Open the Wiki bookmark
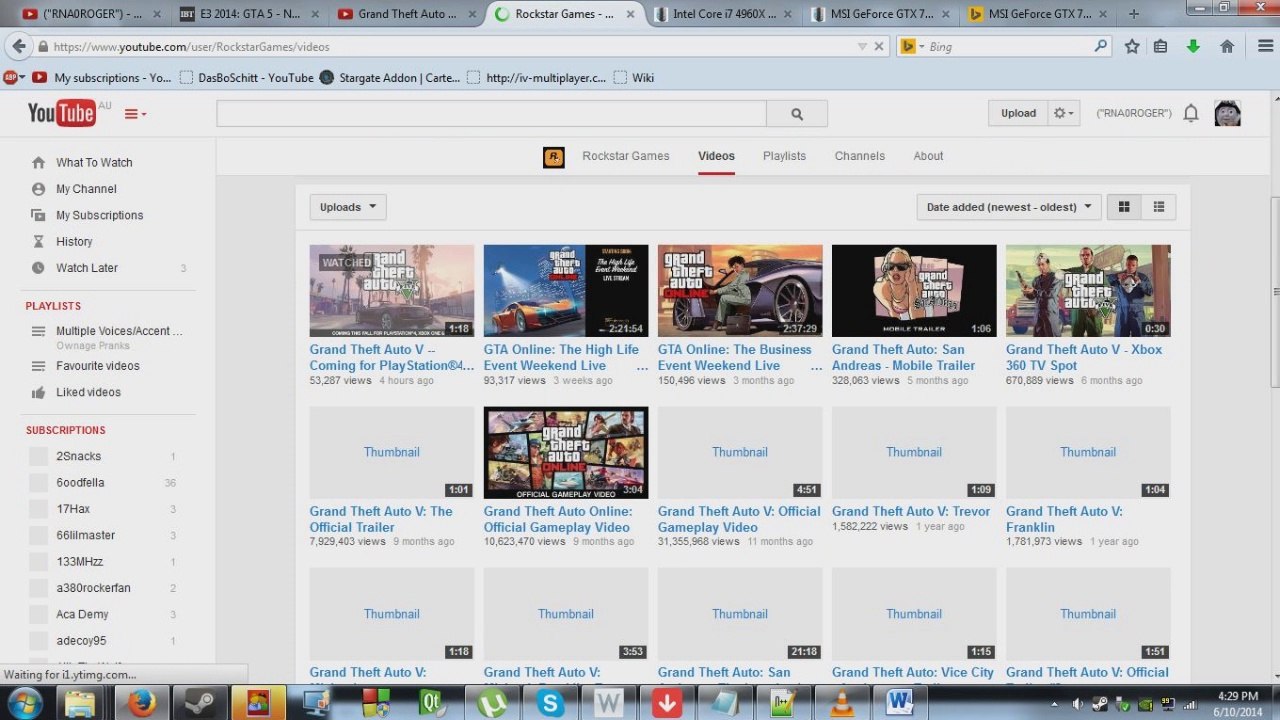The image size is (1280, 720). coord(633,78)
